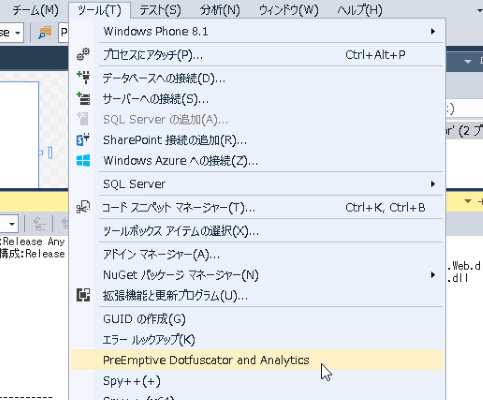Viewport: 483px width, 400px height.
Task: Click the extensions and updates icon
Action: point(83,295)
